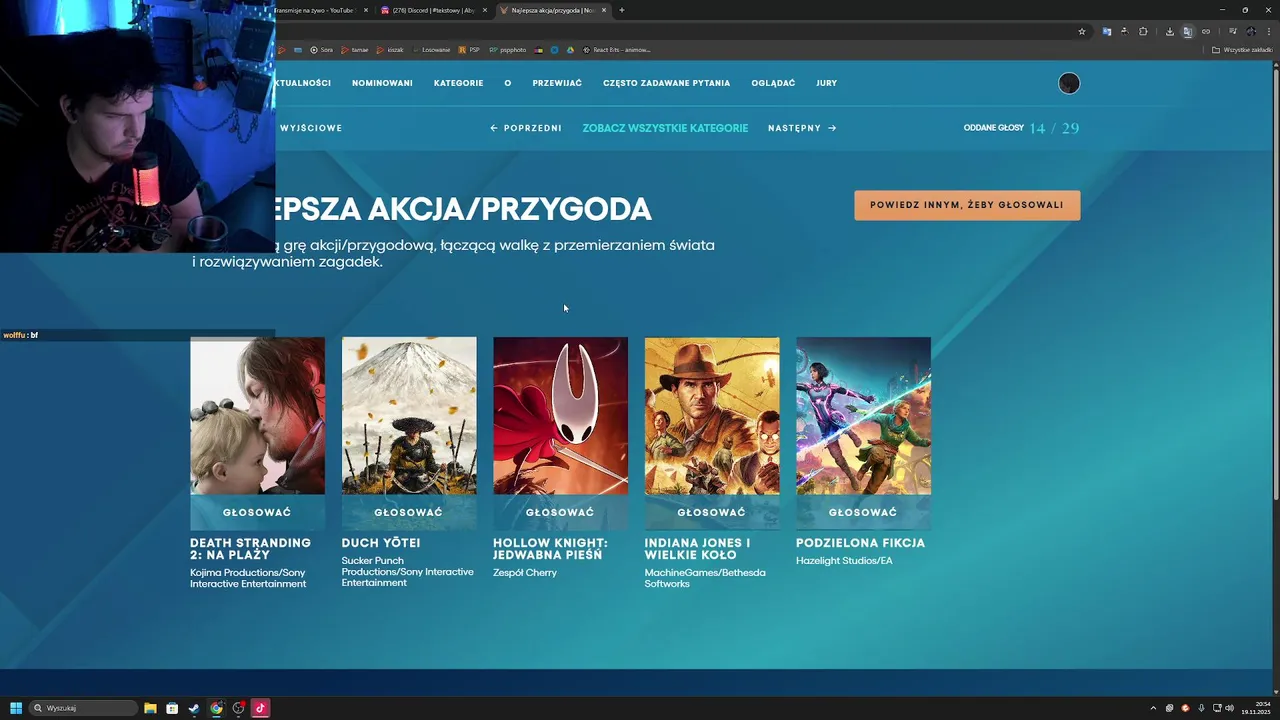Vote for Death Stranding 2 with Głosować
This screenshot has height=720, width=1280.
pos(257,512)
